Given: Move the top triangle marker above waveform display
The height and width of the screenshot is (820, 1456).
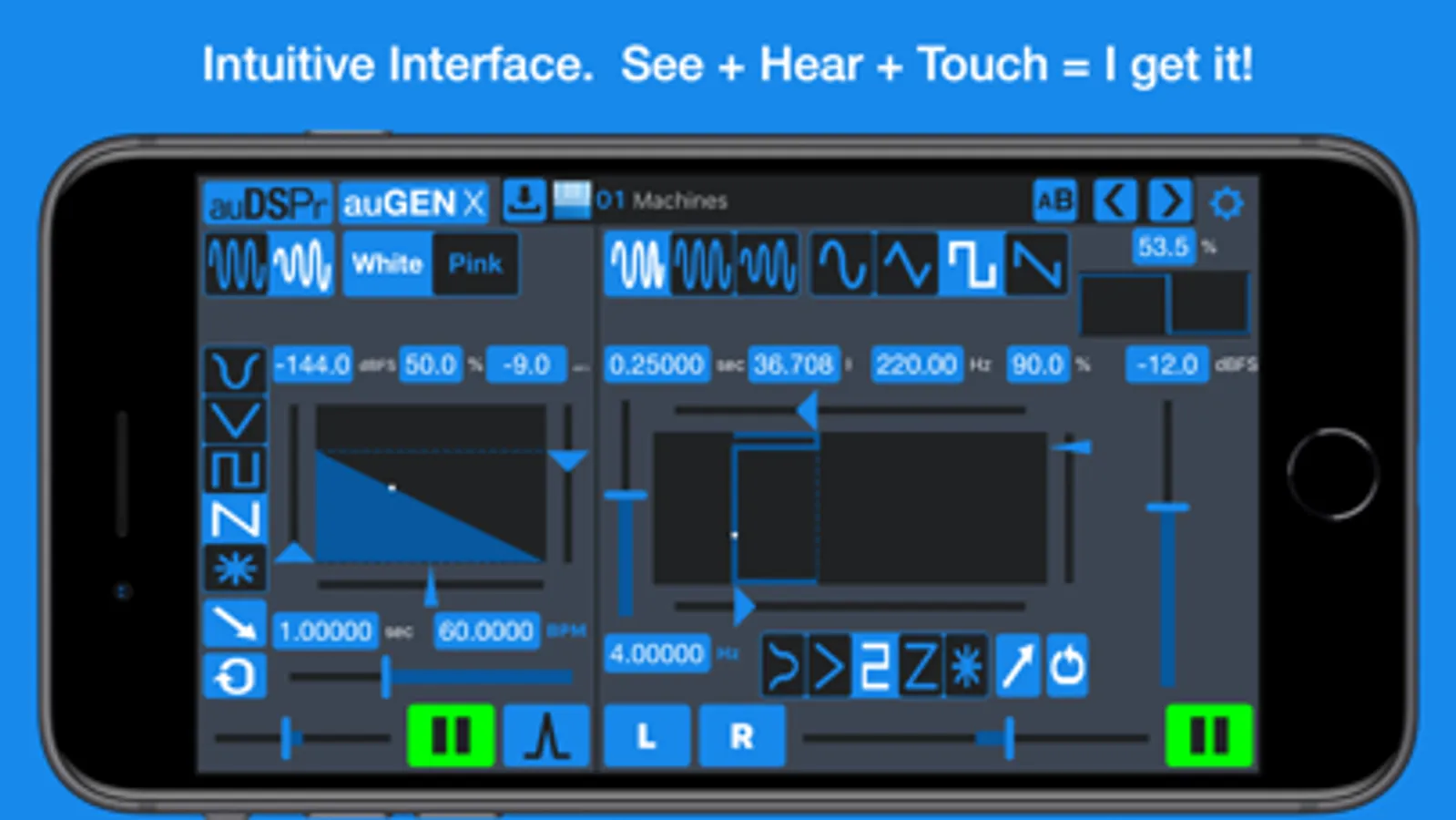Looking at the screenshot, I should click(x=807, y=410).
